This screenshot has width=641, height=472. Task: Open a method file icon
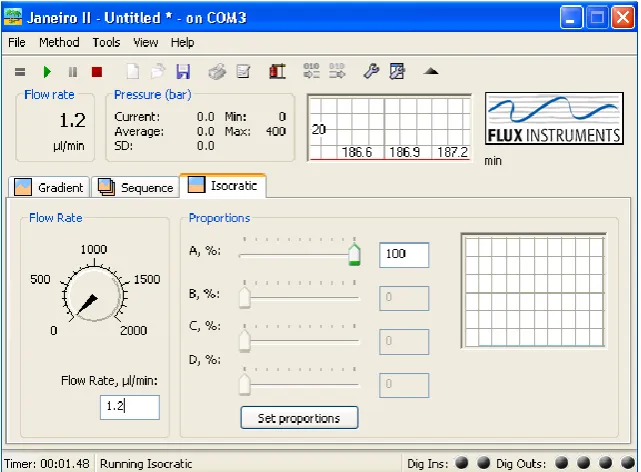point(158,72)
